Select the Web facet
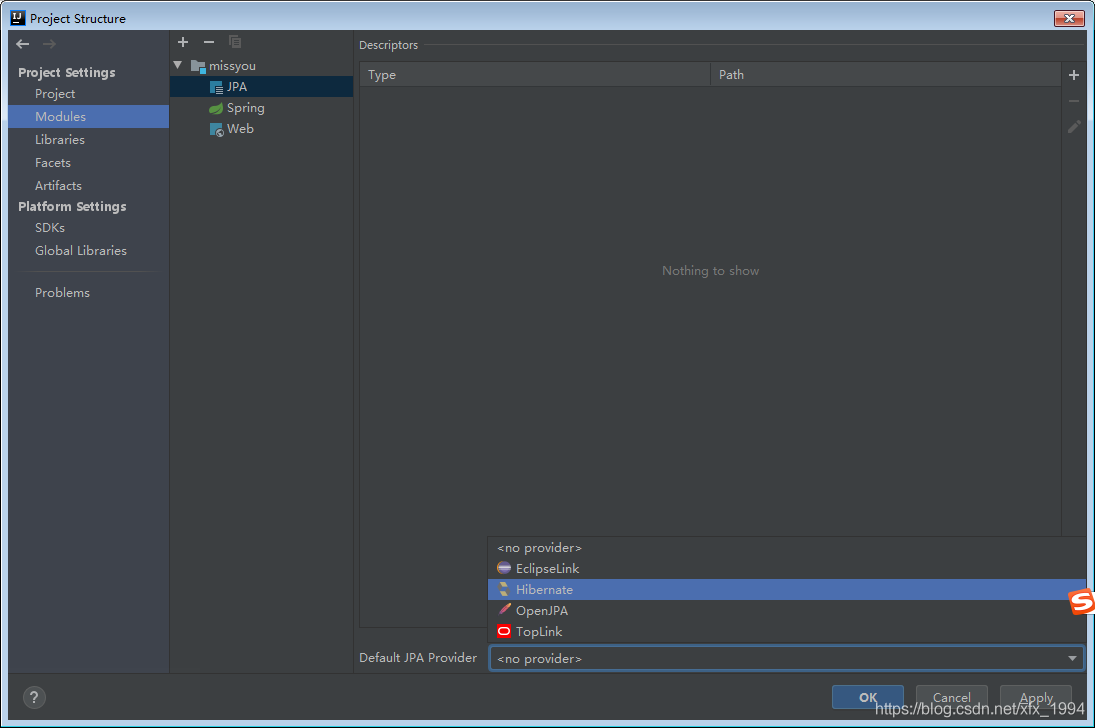1095x728 pixels. (261, 129)
